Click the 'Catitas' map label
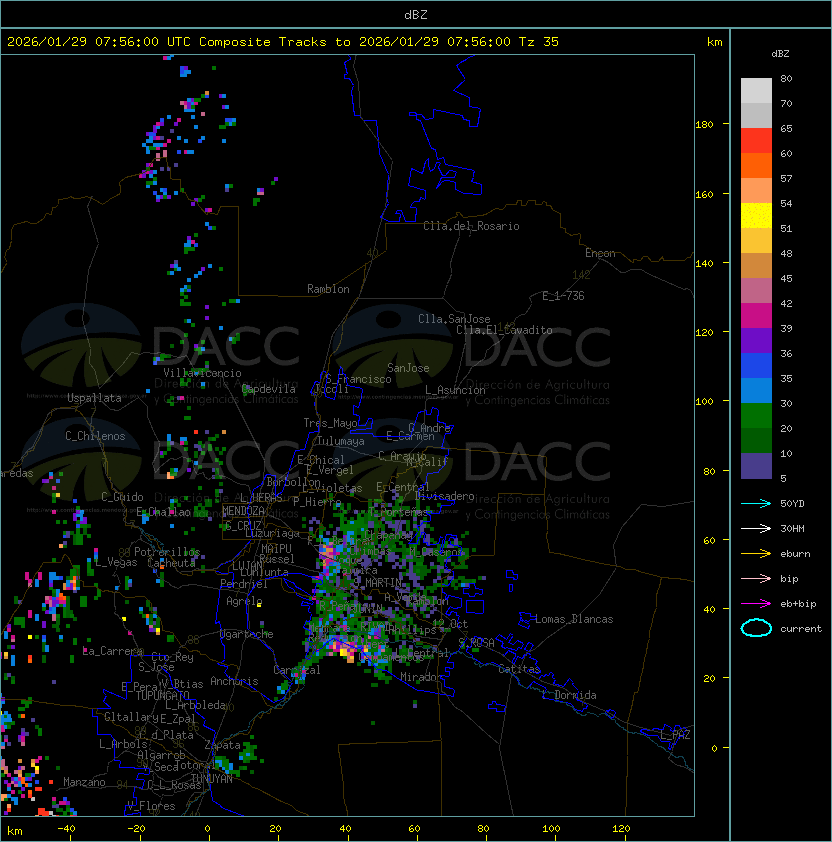Viewport: 832px width, 842px height. (519, 669)
